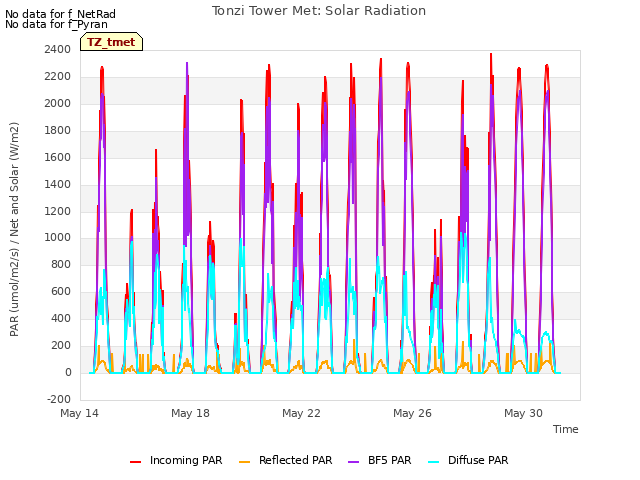640x480 pixels.
Task: Click the 0 y-axis tick label
Action: [x=68, y=372]
